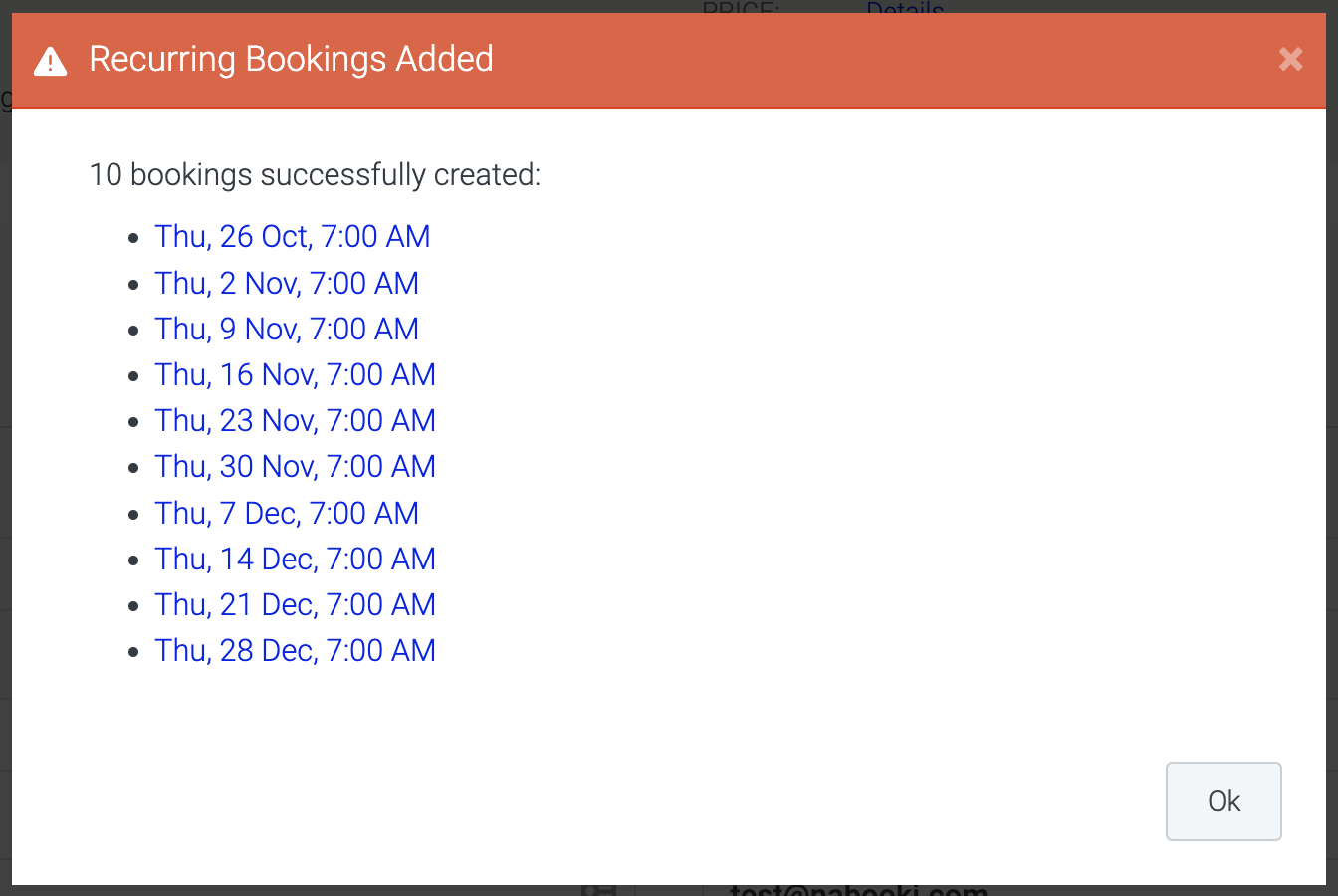The height and width of the screenshot is (896, 1338).
Task: Click the Thu, 14 Dec booking
Action: pos(295,559)
